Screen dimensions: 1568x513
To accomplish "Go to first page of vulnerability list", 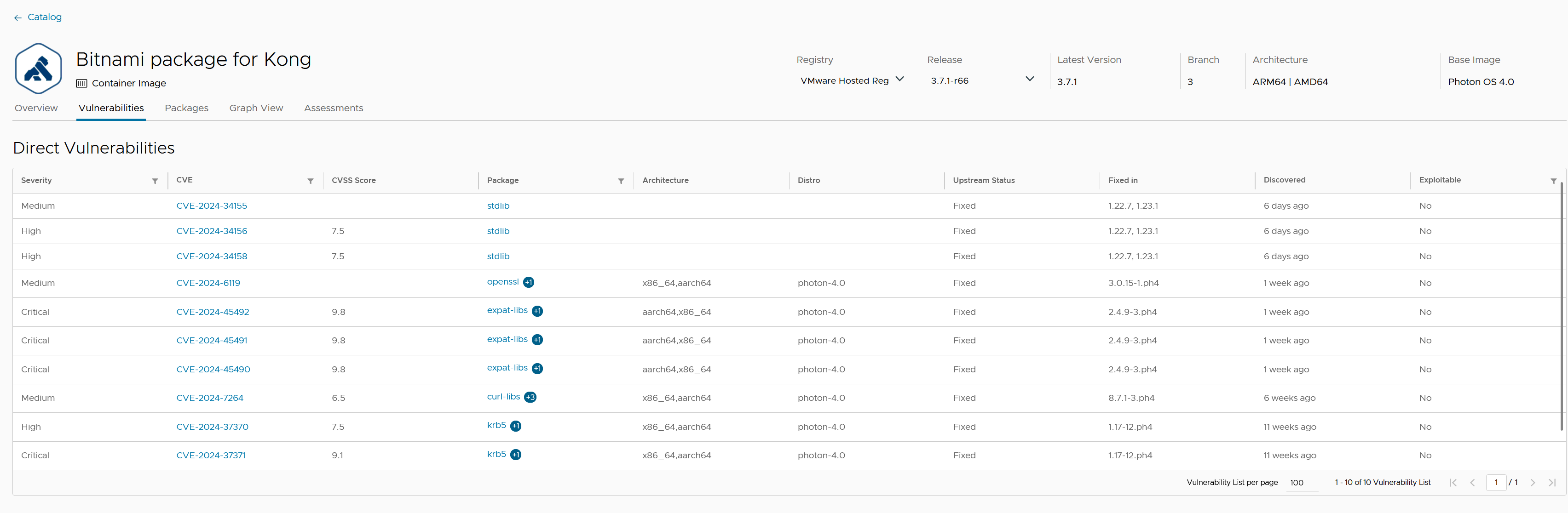I will (x=1453, y=483).
